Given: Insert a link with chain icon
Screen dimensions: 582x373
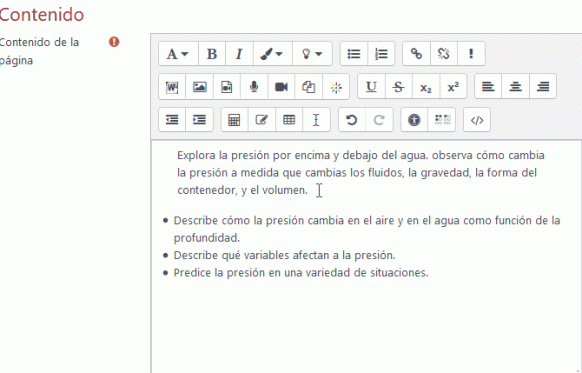Looking at the screenshot, I should (416, 54).
